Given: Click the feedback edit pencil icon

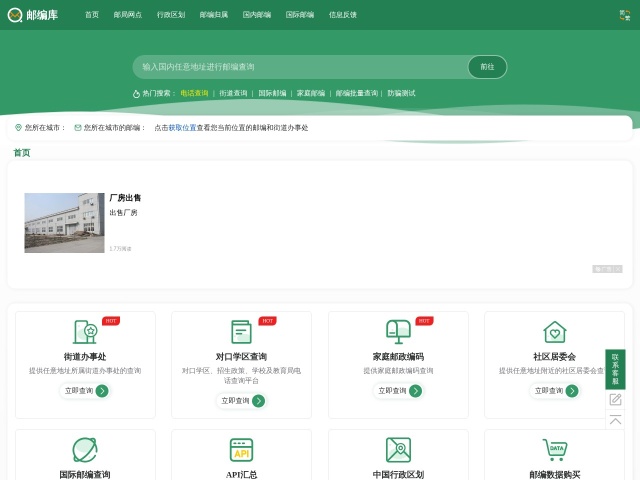Looking at the screenshot, I should (x=615, y=399).
